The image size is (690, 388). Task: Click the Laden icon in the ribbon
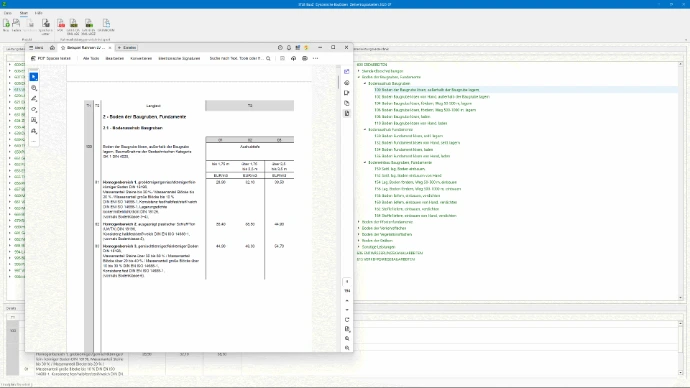tap(16, 25)
